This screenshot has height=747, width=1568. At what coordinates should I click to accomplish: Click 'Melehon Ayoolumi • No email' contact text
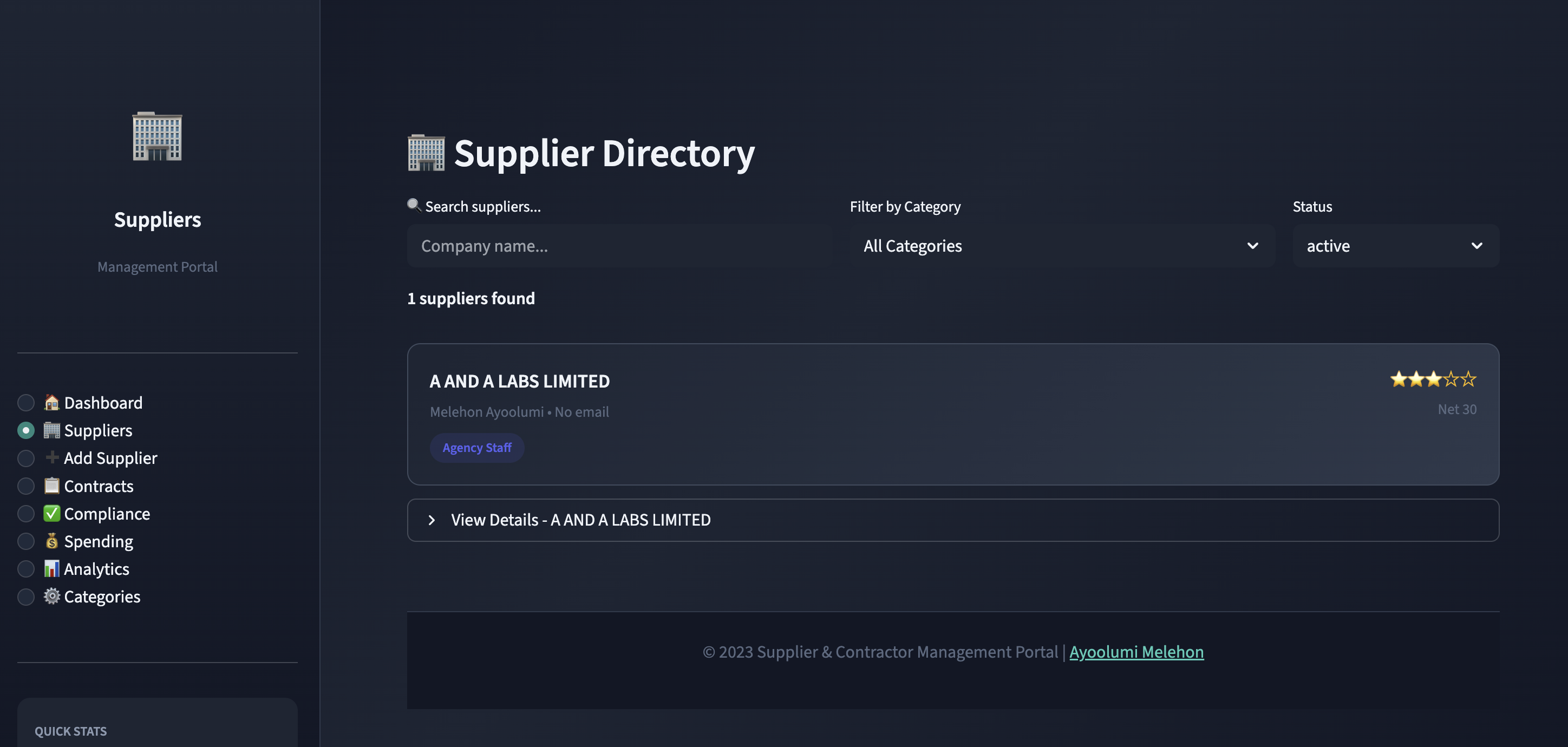[519, 412]
